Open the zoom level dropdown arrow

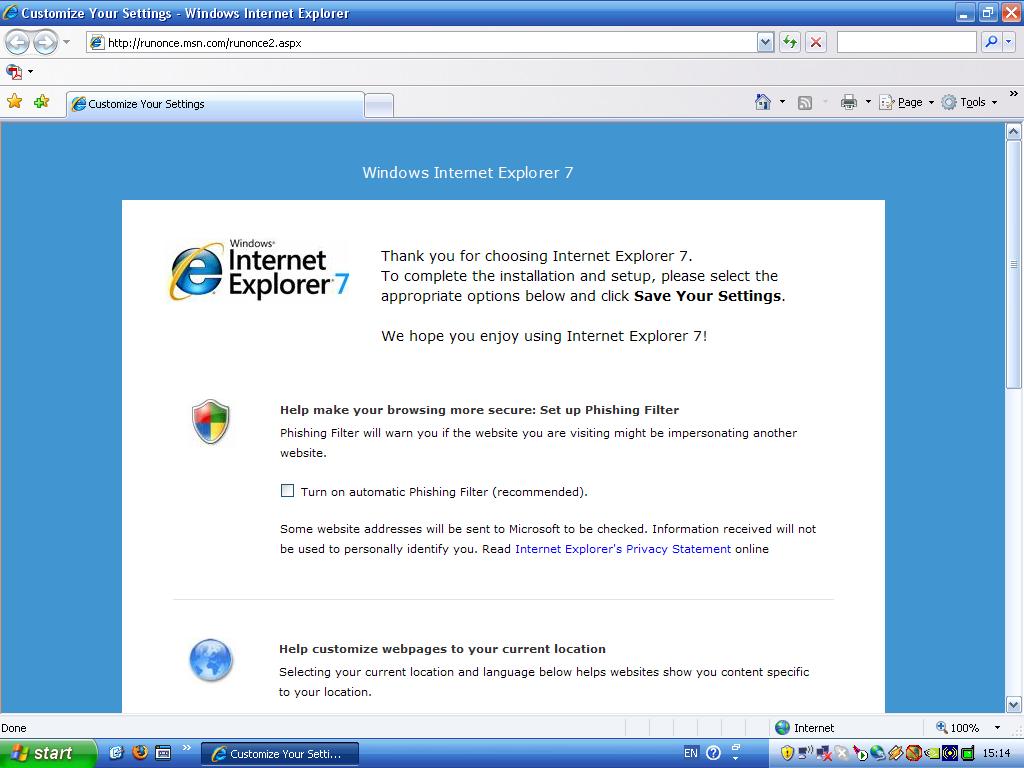click(997, 728)
